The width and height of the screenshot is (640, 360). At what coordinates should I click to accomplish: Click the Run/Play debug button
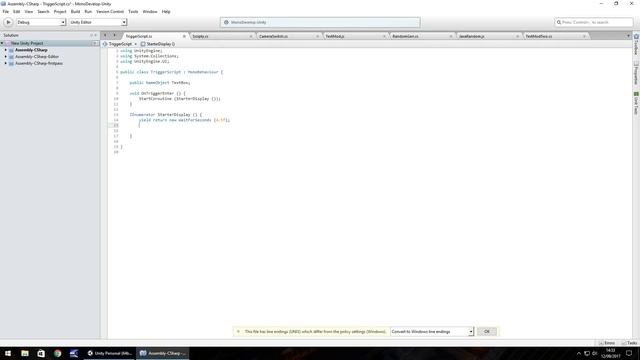[x=8, y=22]
